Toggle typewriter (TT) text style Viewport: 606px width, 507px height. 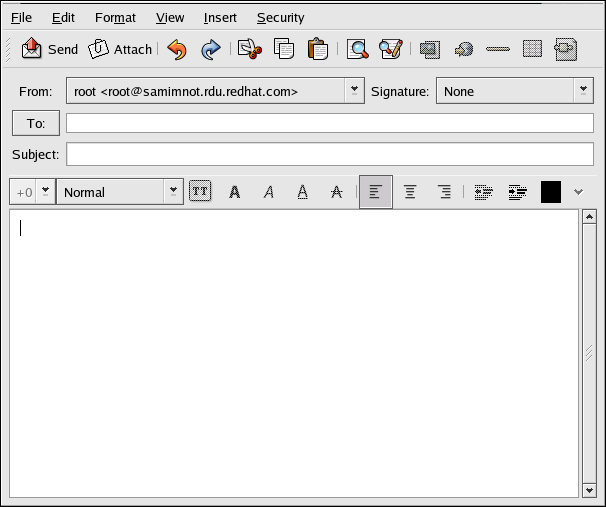[x=200, y=192]
